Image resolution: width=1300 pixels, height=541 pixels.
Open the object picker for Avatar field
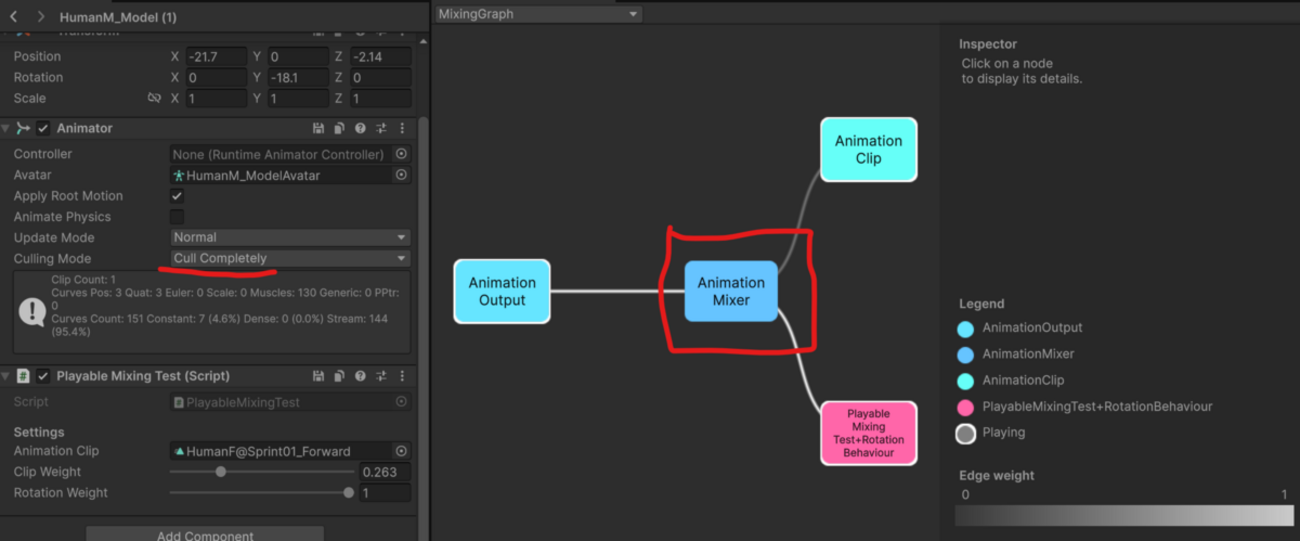pyautogui.click(x=401, y=175)
